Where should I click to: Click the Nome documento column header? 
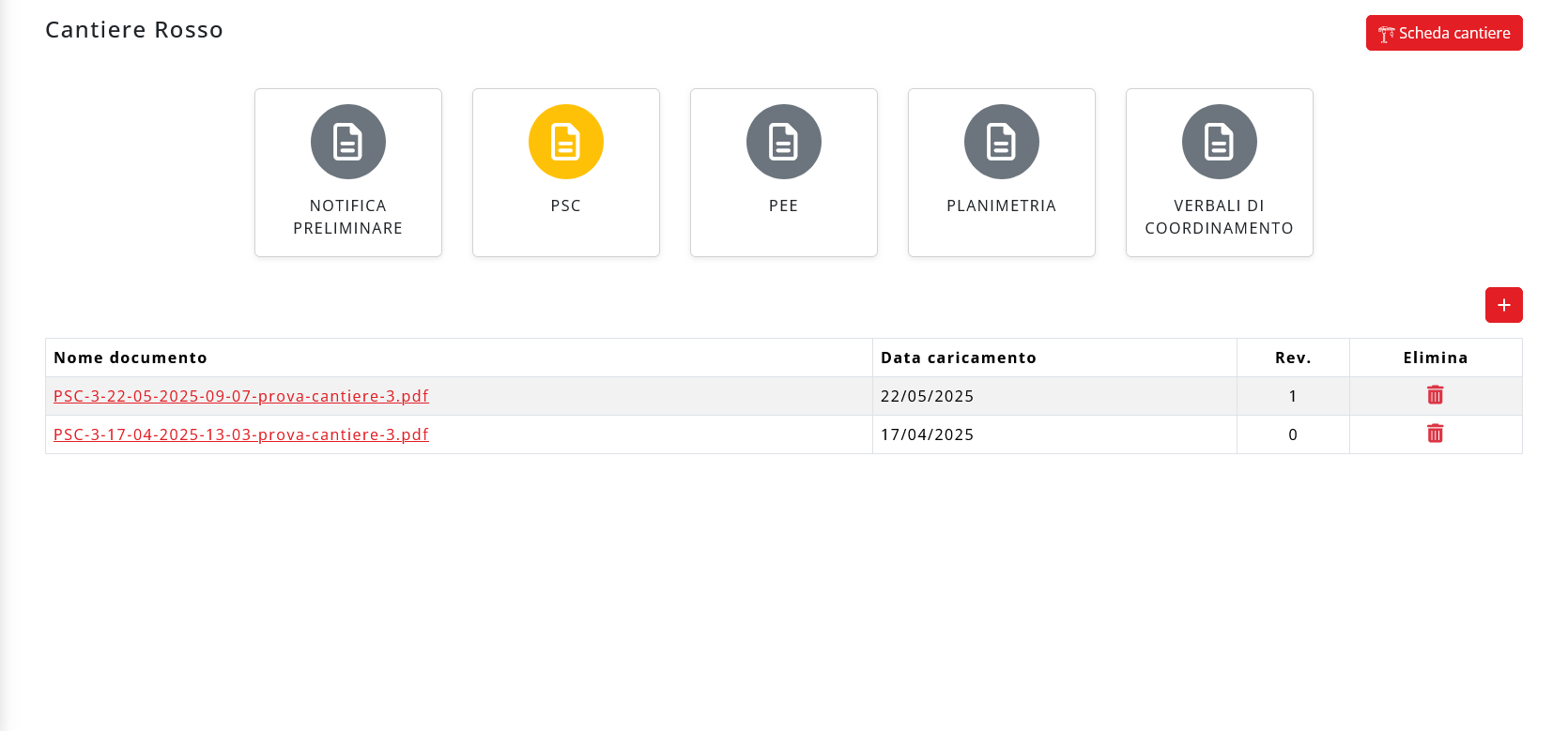(131, 358)
